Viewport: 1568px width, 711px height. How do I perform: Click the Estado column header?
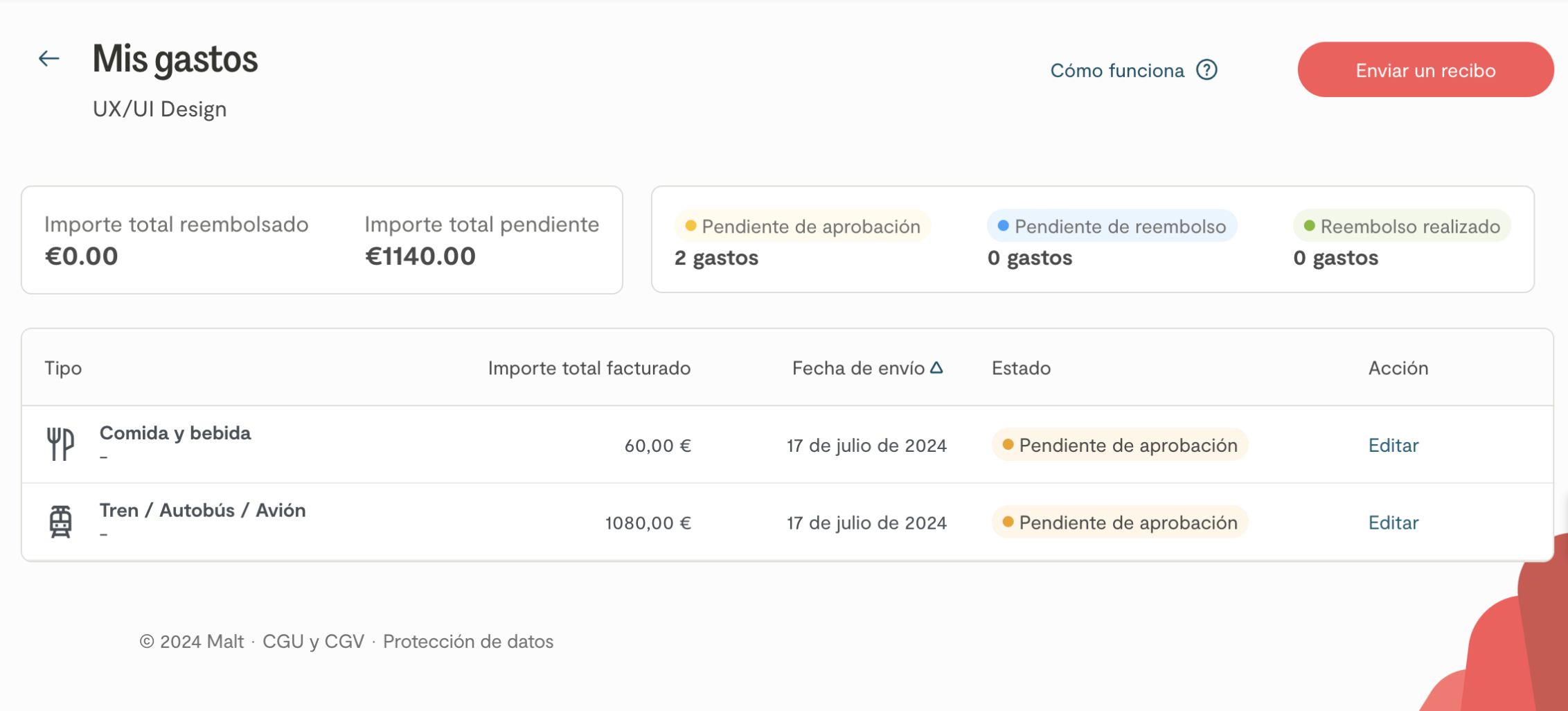(x=1021, y=368)
